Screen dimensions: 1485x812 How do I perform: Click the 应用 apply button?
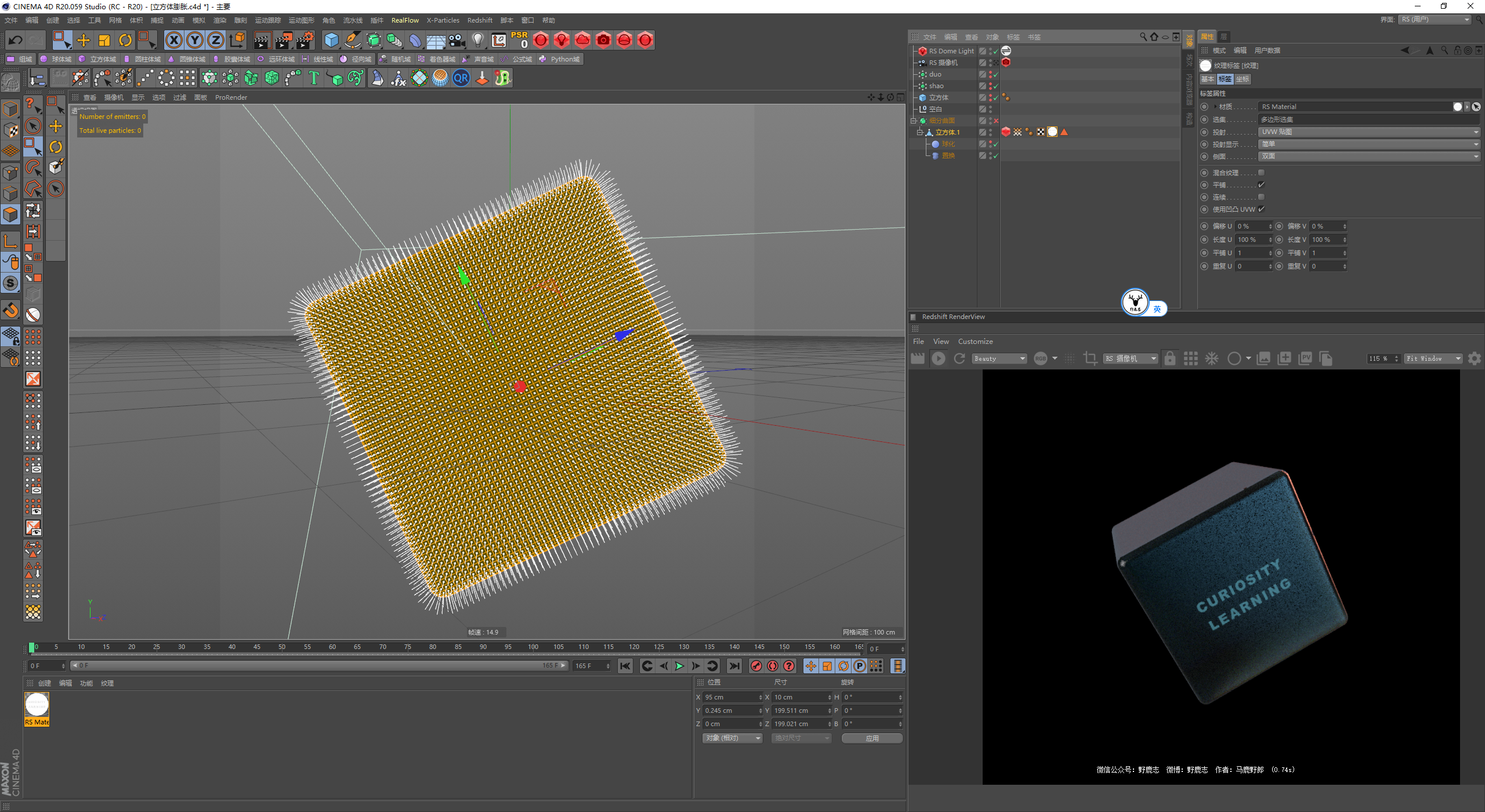[x=872, y=739]
